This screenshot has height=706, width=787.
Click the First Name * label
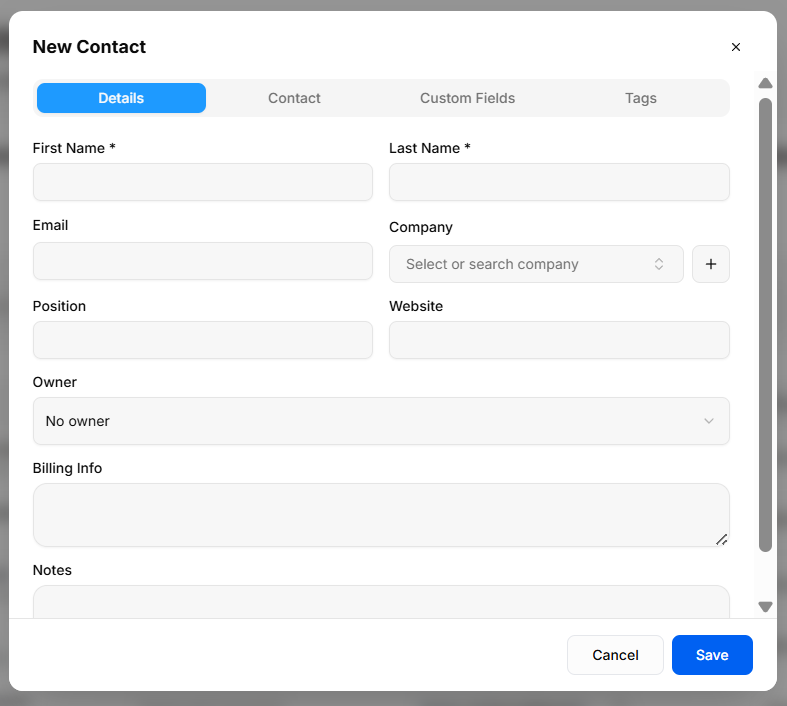(x=74, y=148)
